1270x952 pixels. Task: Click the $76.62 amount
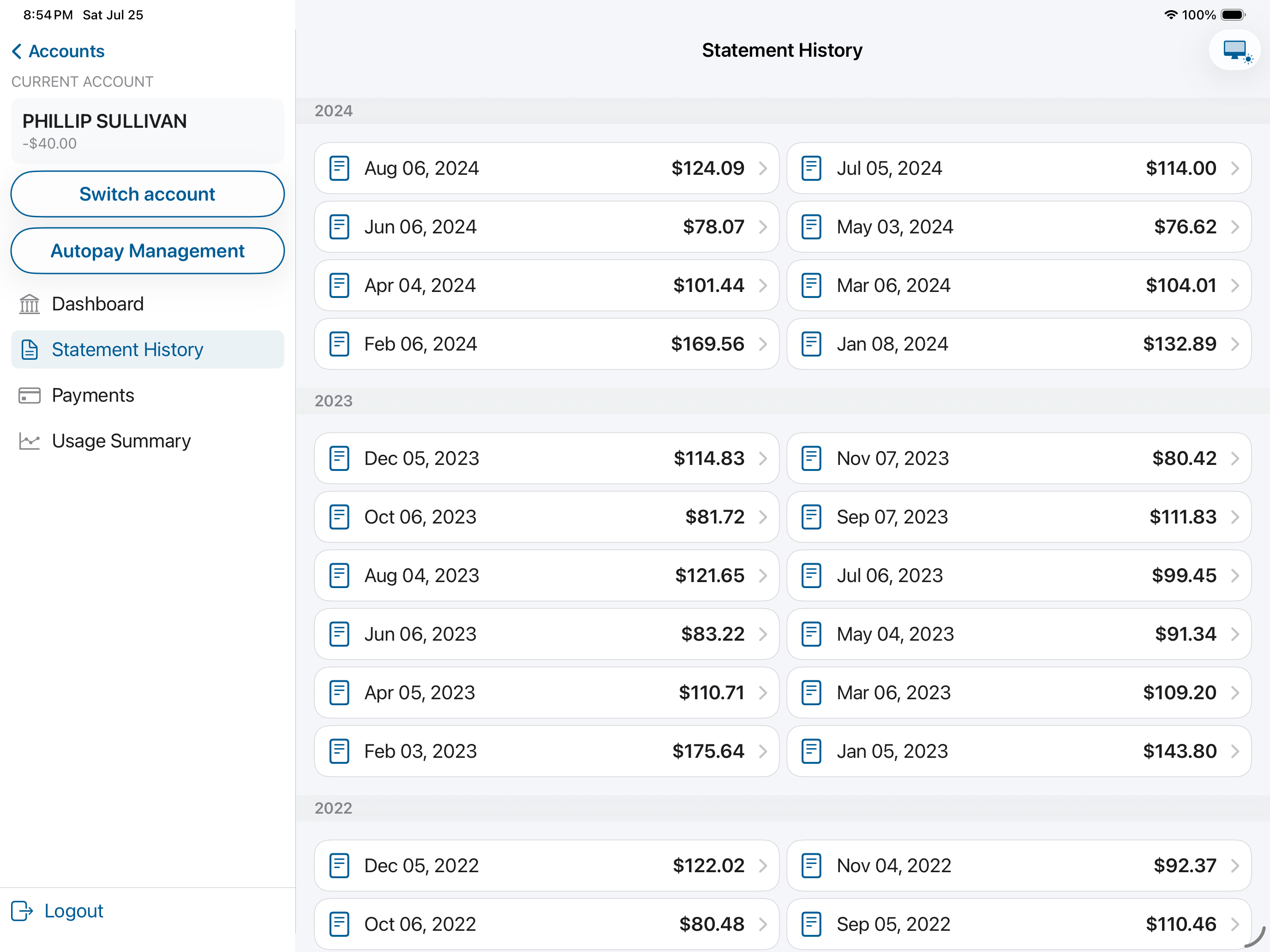tap(1186, 226)
